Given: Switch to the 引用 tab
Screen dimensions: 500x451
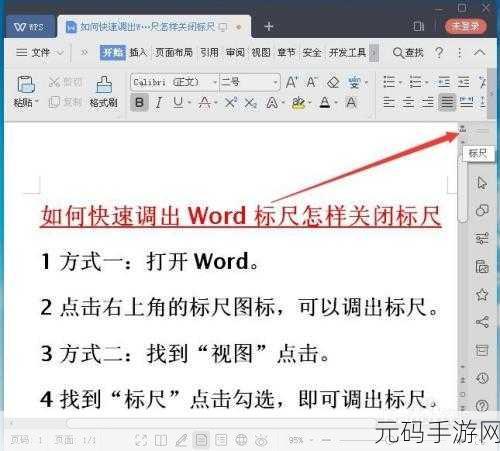Looking at the screenshot, I should pos(209,53).
